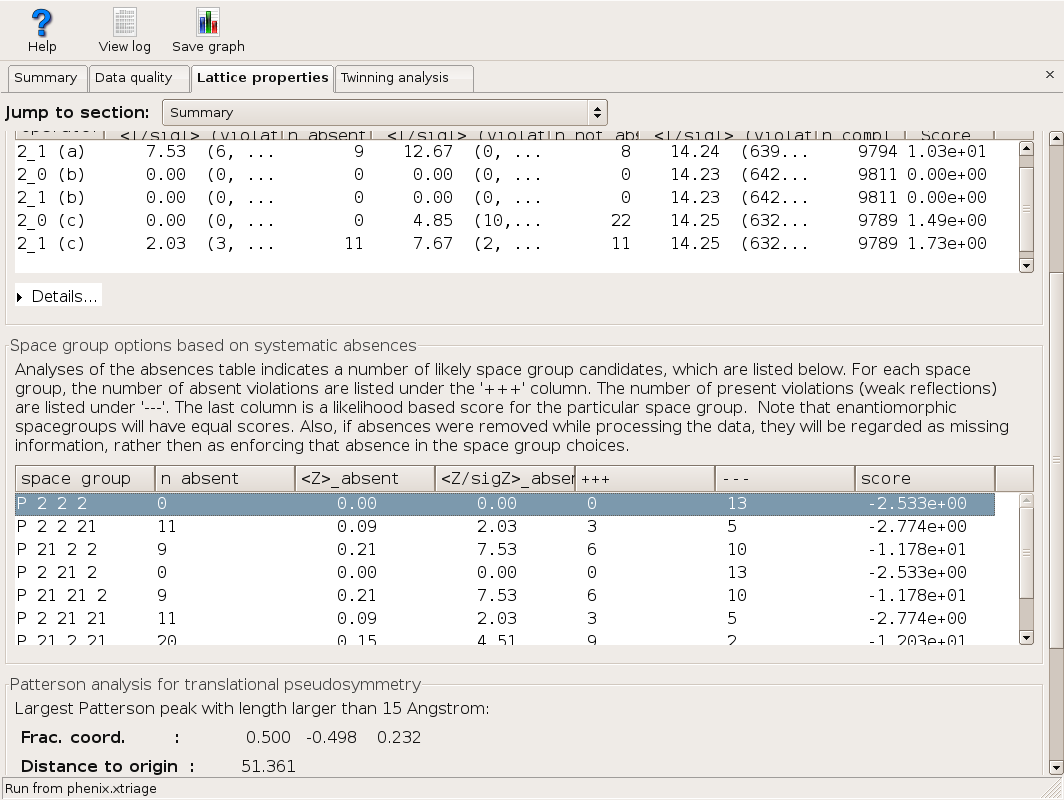Click the n absent column header
Viewport: 1064px width, 800px height.
coord(225,479)
